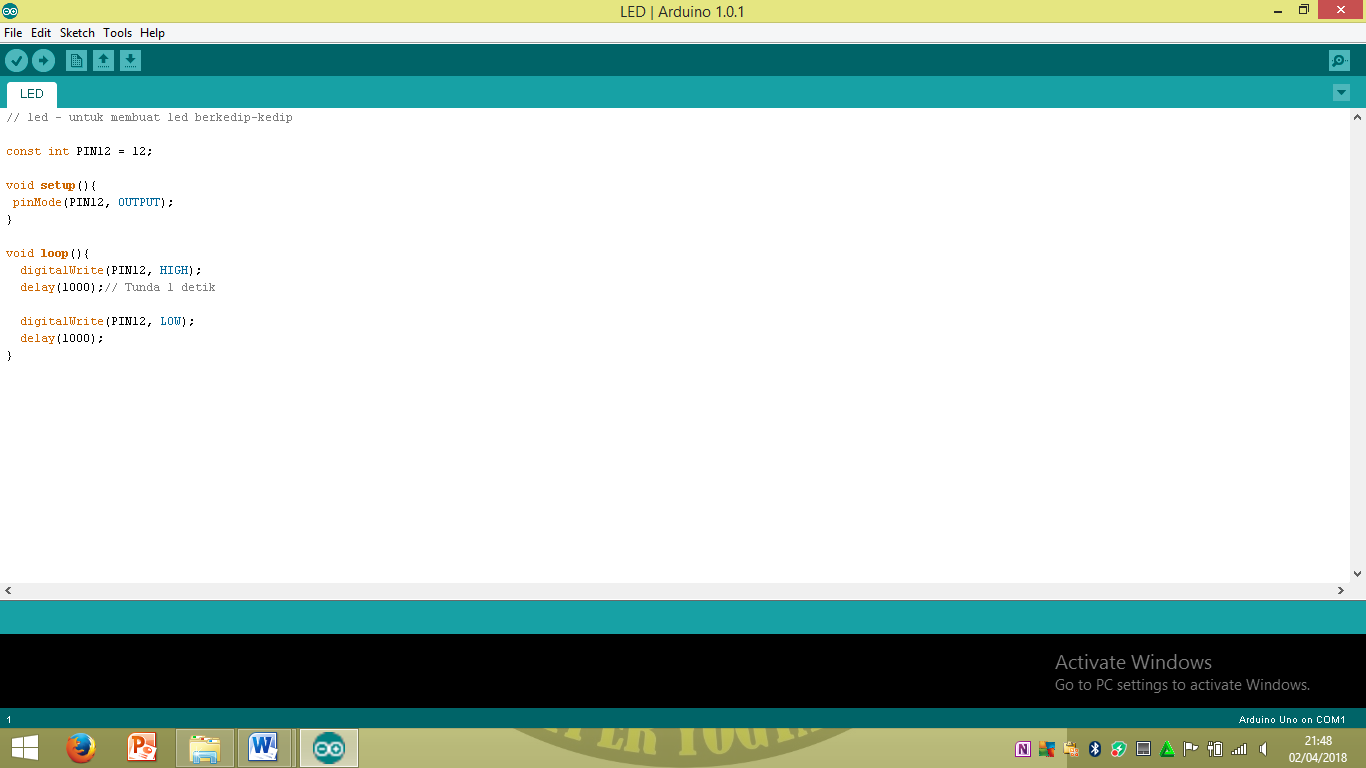Open the Help menu
Screen dimensions: 1366x768
point(153,33)
